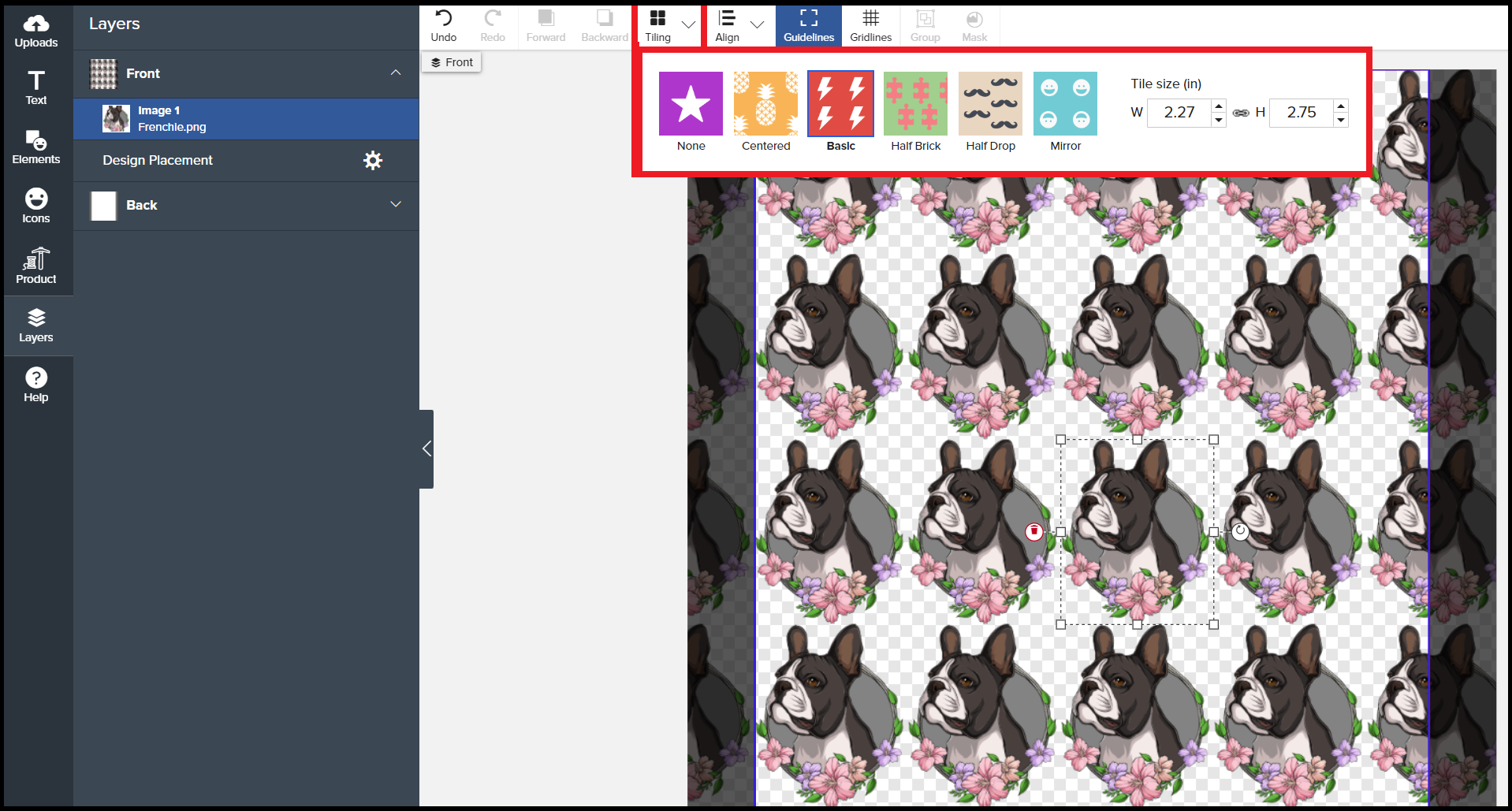Open the Help section
The image size is (1512, 811).
[x=36, y=385]
